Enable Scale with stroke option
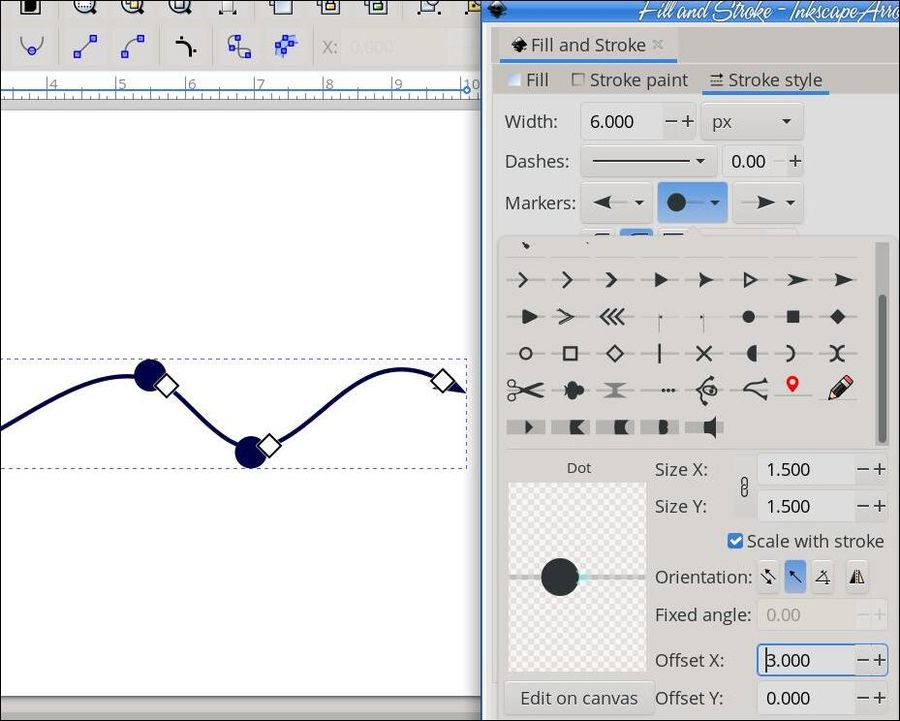This screenshot has width=900, height=721. pos(735,541)
